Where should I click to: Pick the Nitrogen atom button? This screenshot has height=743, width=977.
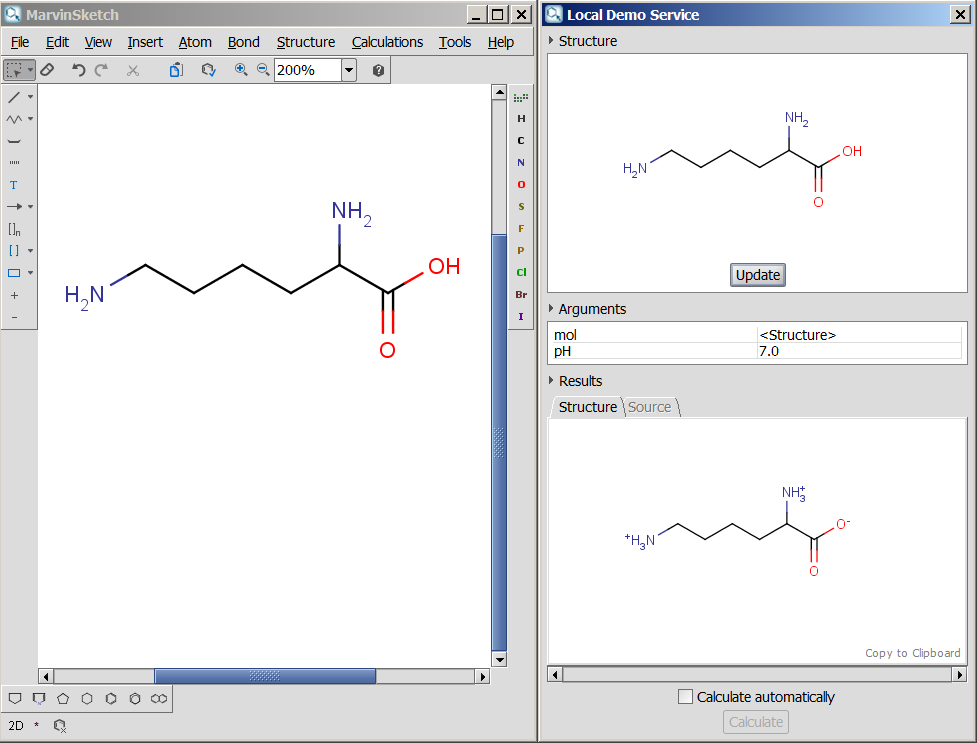[521, 163]
